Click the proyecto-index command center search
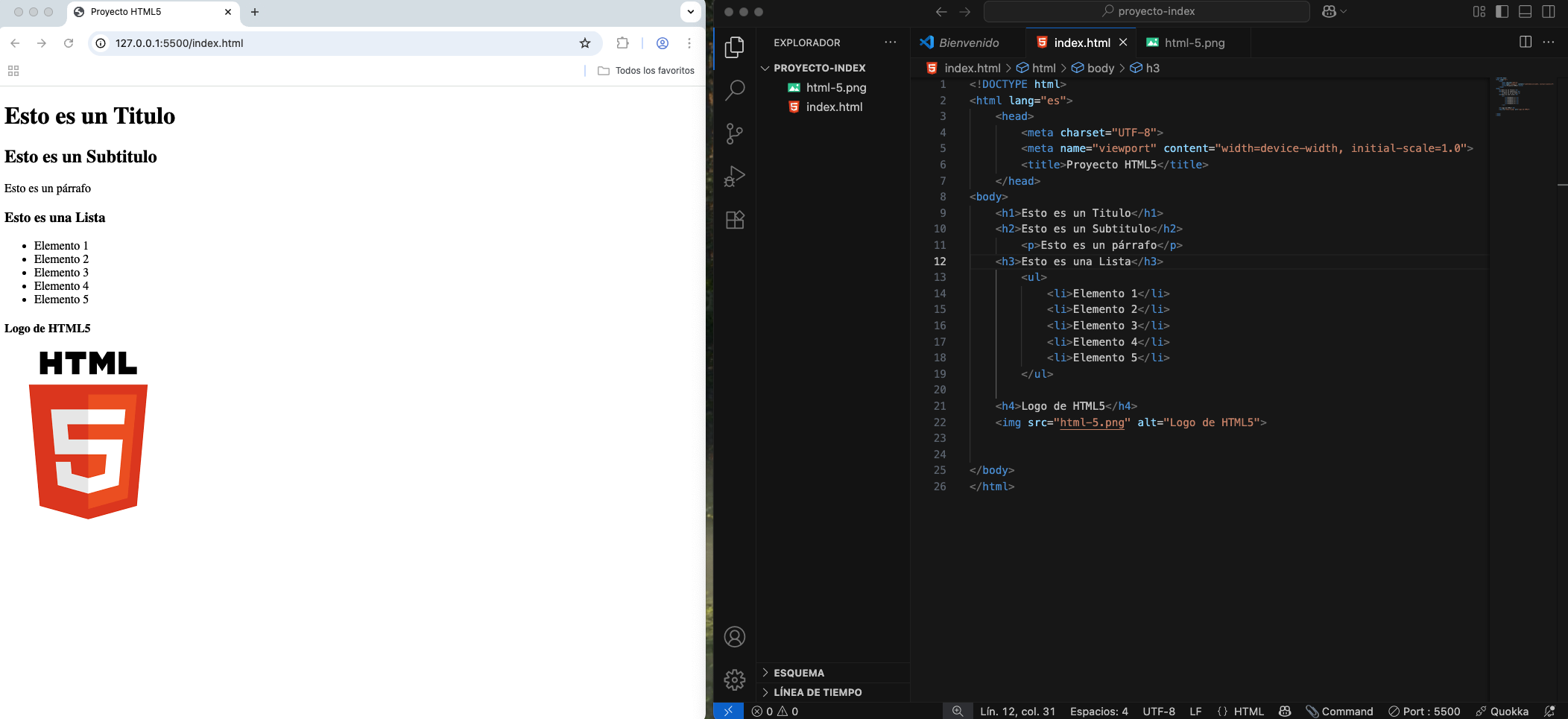Viewport: 1568px width, 719px height. click(1147, 11)
